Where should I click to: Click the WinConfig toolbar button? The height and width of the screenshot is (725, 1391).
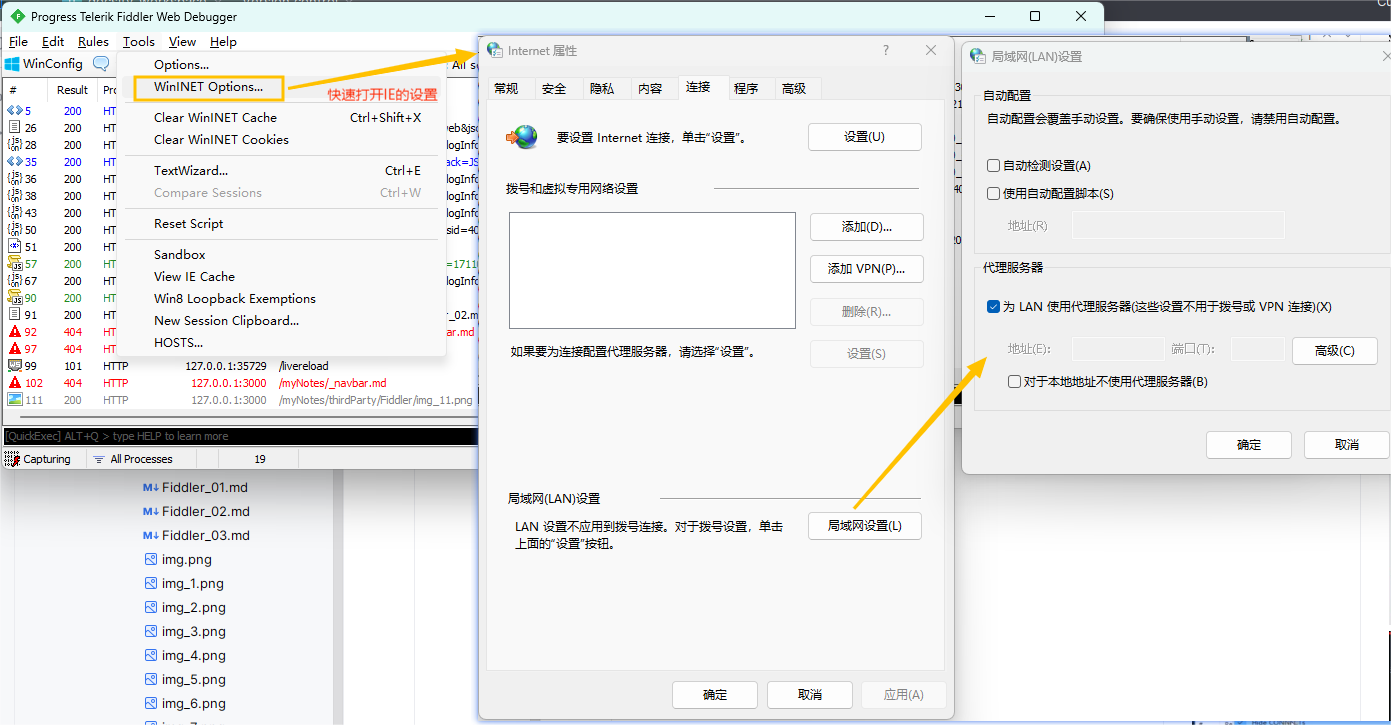tap(44, 64)
